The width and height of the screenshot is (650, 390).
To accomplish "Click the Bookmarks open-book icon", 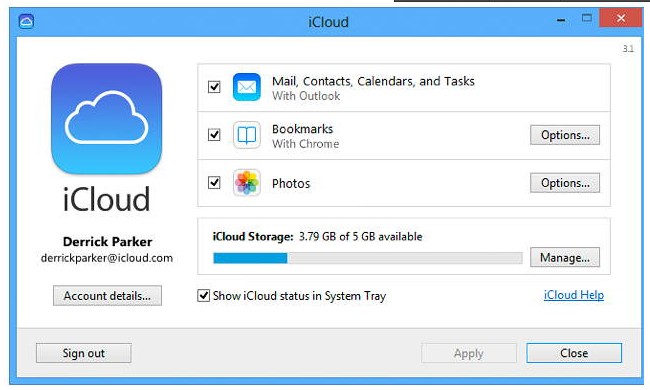I will tap(247, 135).
